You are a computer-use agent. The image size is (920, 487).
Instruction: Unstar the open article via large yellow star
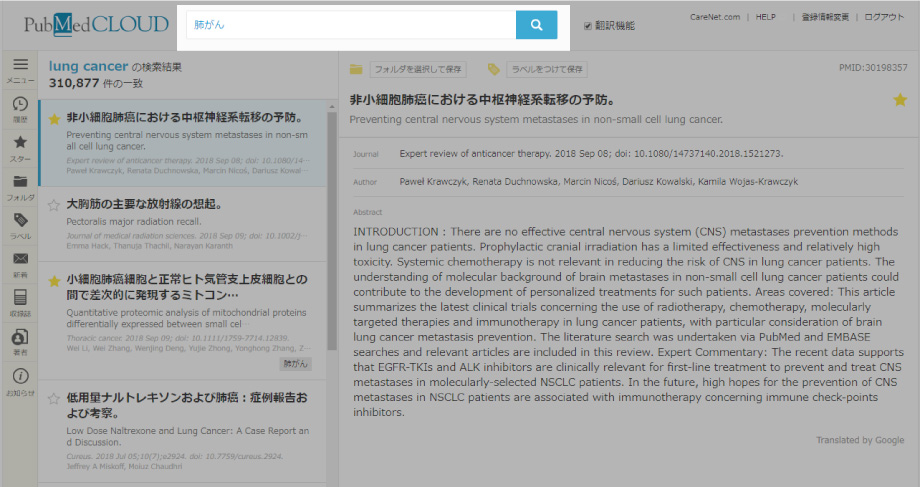tap(900, 100)
